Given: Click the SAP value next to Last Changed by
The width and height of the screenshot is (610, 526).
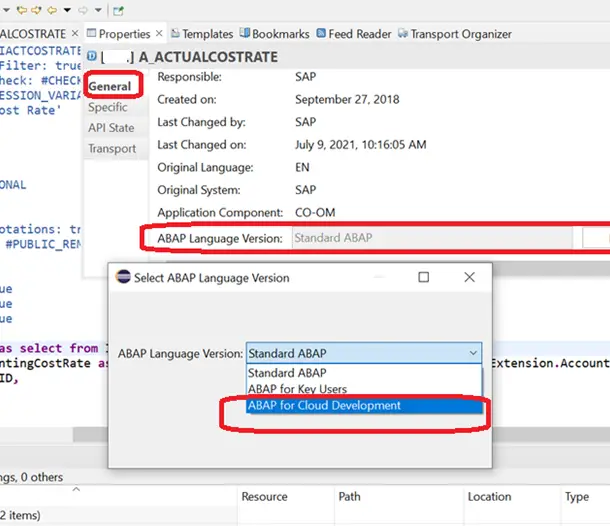Looking at the screenshot, I should click(x=305, y=122).
